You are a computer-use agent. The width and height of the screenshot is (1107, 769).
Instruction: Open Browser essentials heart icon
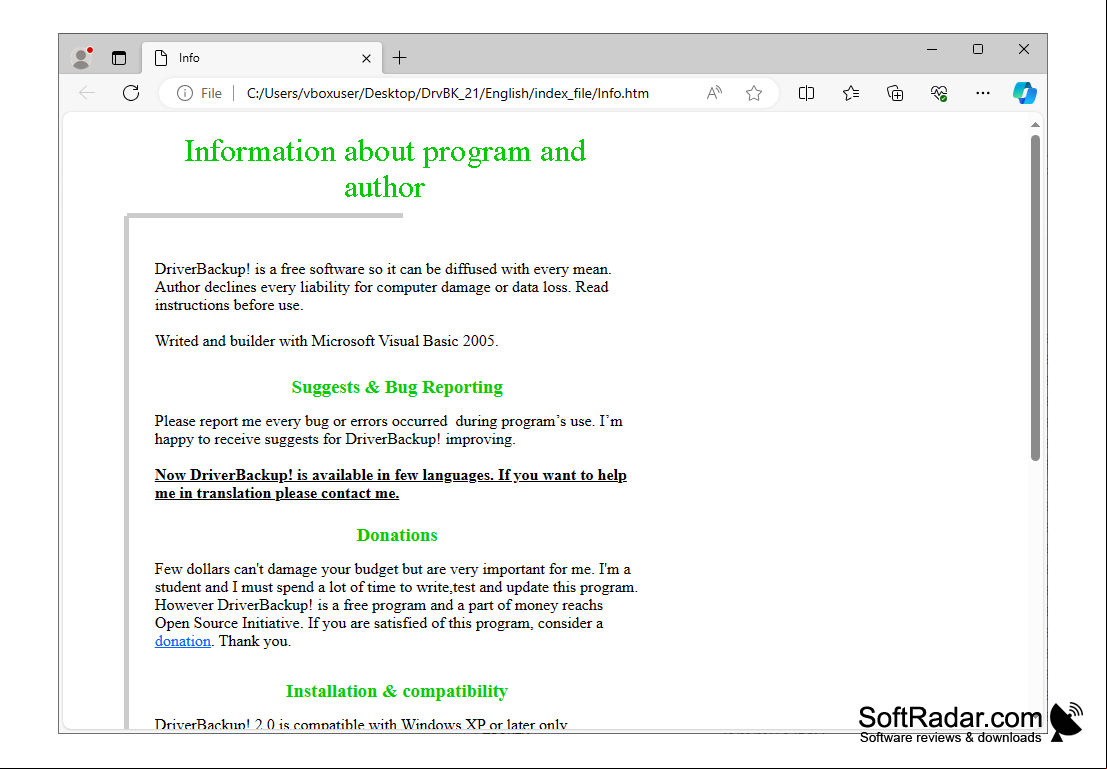point(939,93)
